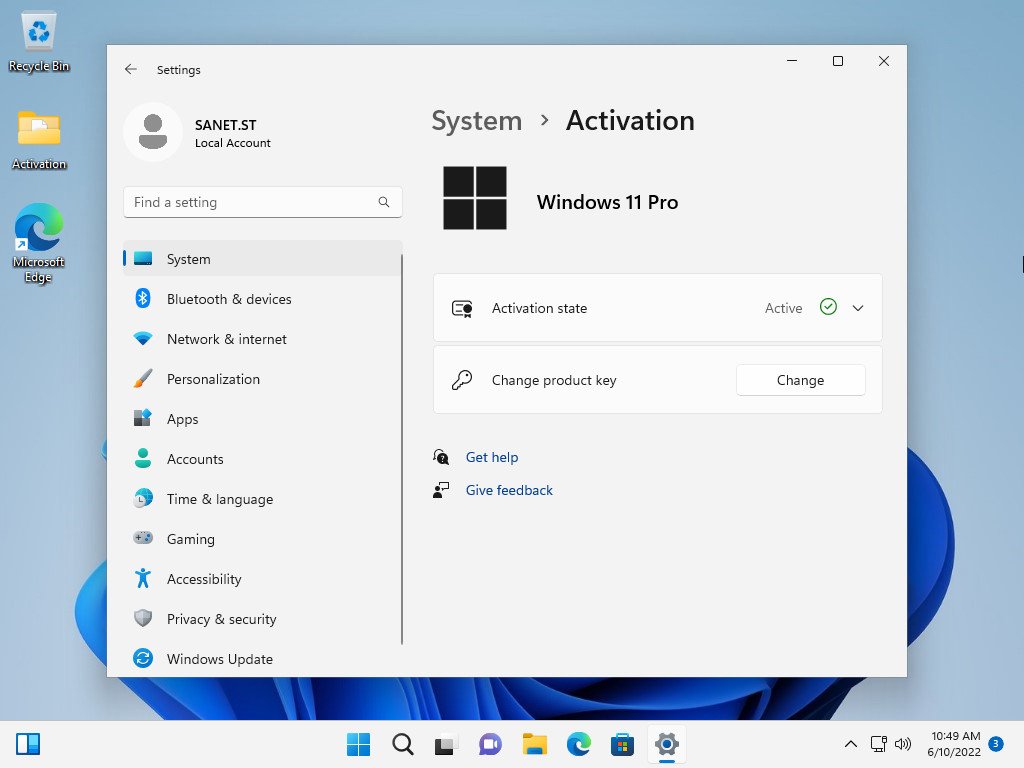This screenshot has height=768, width=1024.
Task: Open taskbar Search
Action: point(402,744)
